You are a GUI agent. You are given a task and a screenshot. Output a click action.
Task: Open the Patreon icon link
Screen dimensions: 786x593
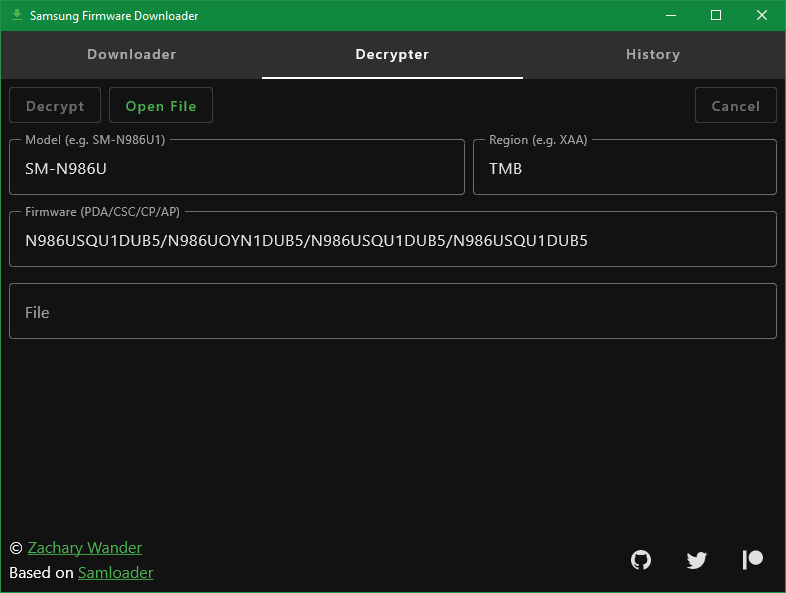pyautogui.click(x=753, y=560)
